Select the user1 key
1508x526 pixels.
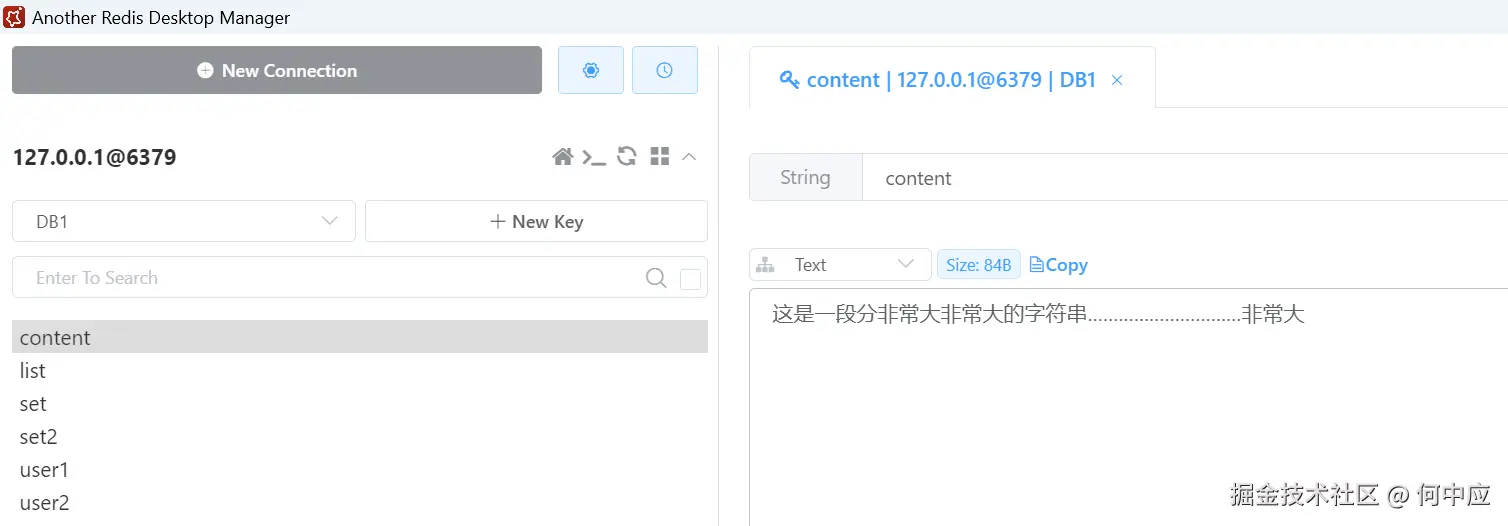pyautogui.click(x=360, y=469)
